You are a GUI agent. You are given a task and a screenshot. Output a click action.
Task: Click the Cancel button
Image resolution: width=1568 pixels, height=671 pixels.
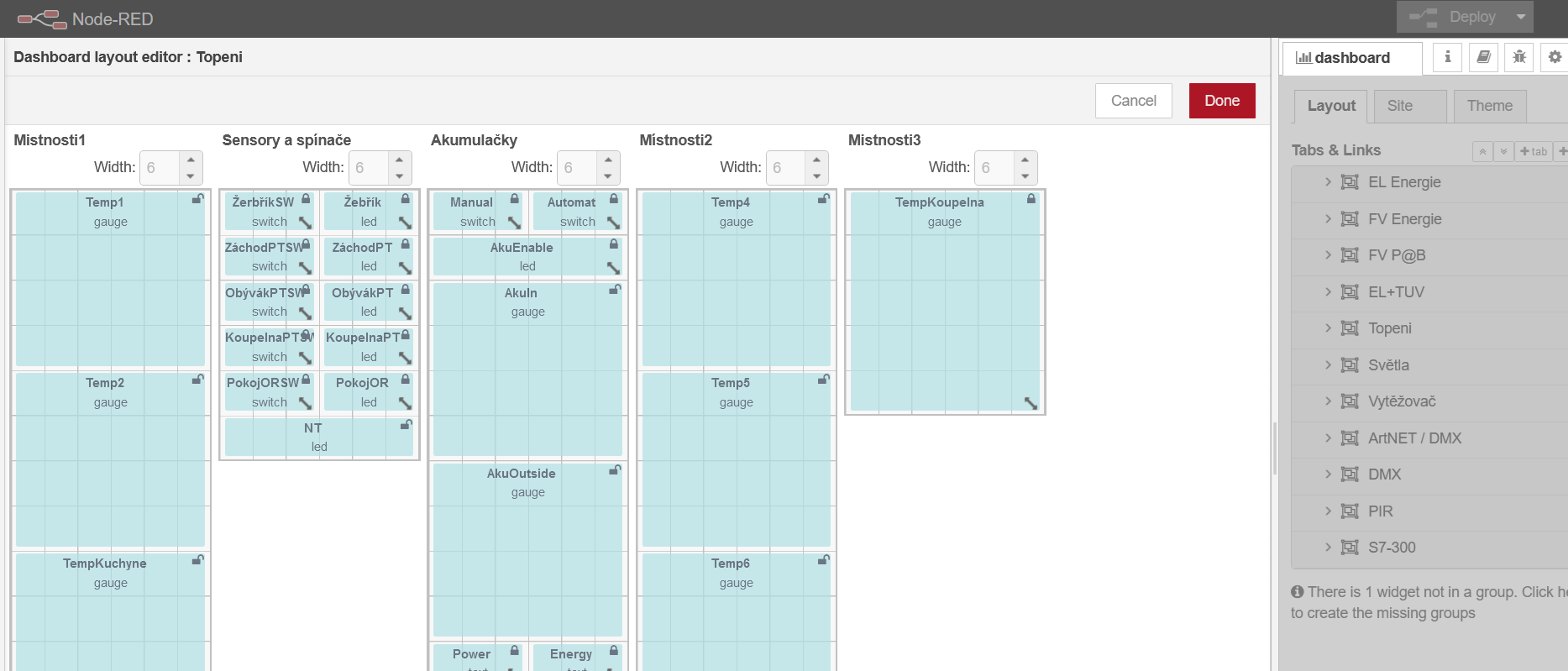[x=1133, y=101]
